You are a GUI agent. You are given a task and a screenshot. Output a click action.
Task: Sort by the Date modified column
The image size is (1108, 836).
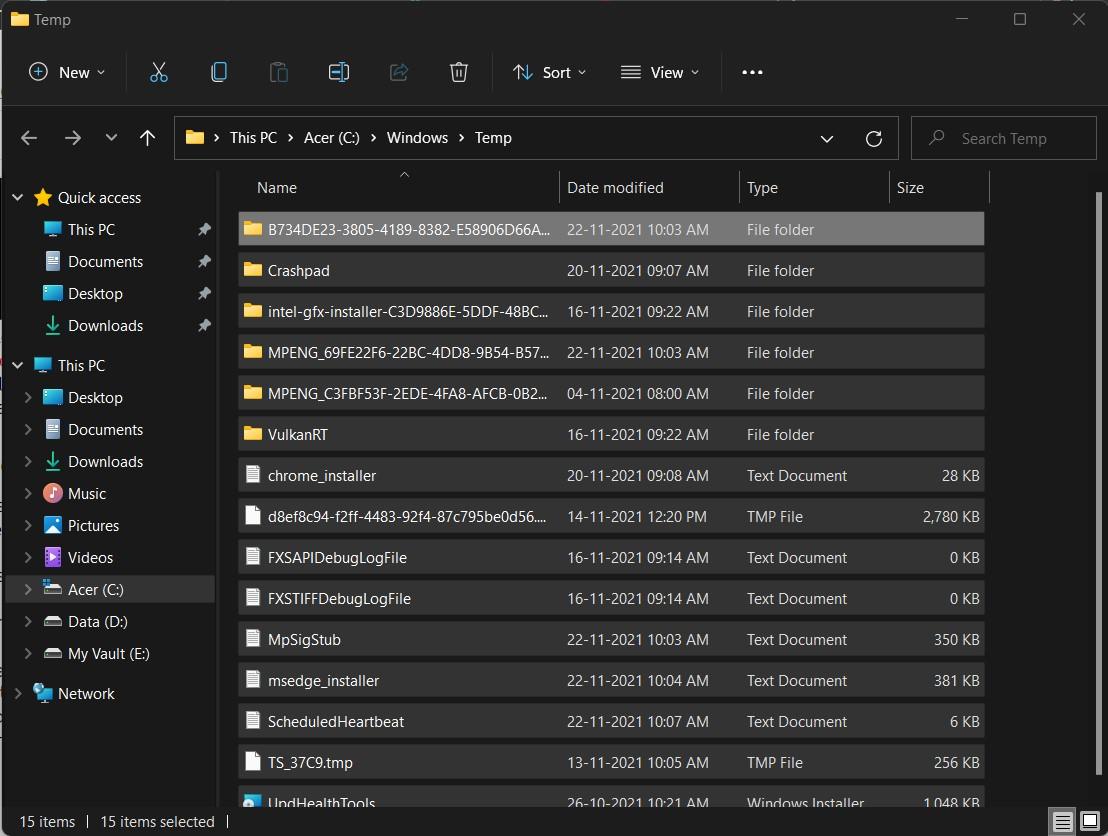[x=615, y=188]
